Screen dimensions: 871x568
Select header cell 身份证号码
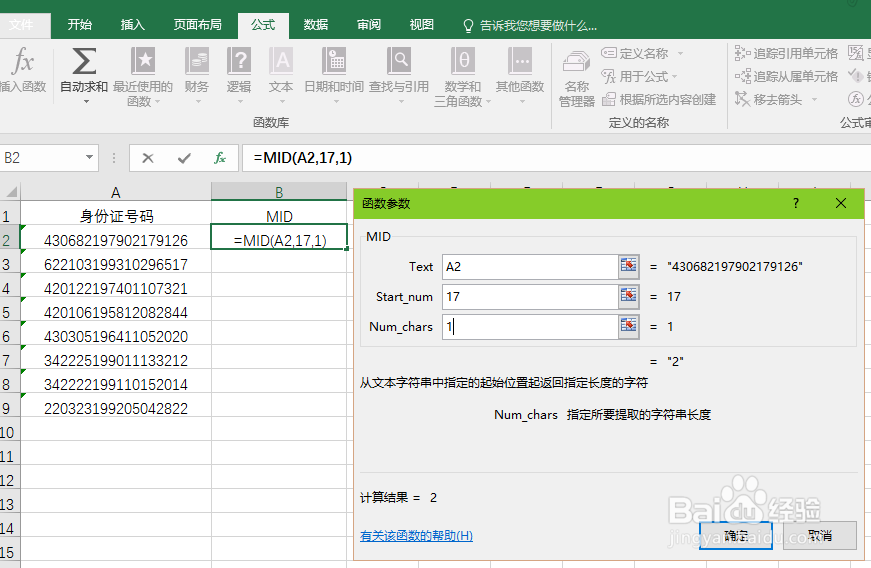point(116,216)
